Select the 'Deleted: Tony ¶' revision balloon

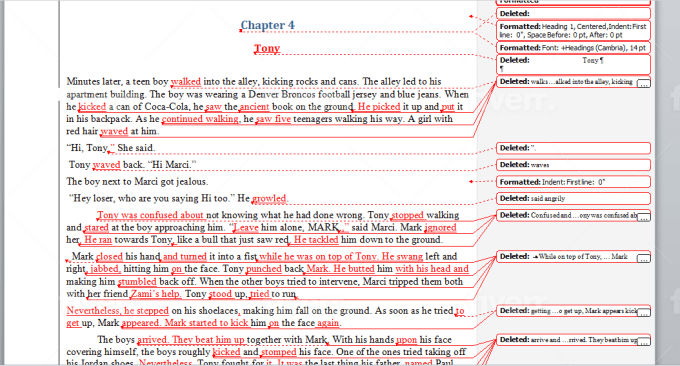point(573,64)
